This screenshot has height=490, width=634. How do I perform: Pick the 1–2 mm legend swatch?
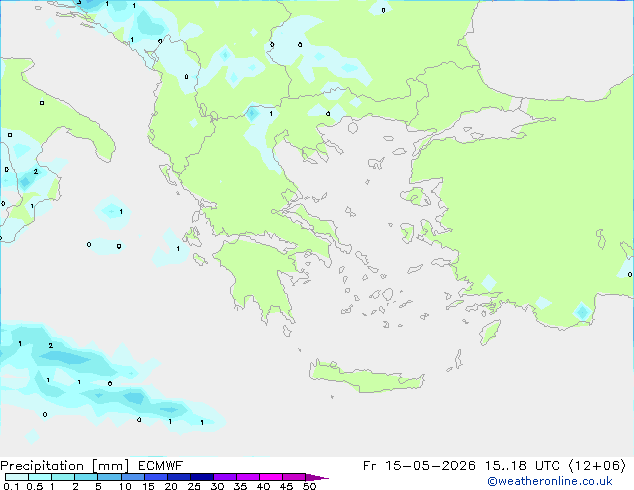click(x=63, y=477)
